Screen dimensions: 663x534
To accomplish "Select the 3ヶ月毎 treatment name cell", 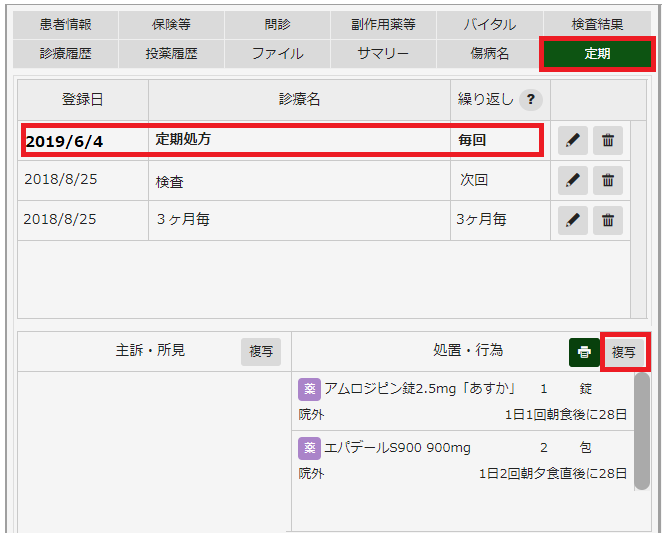I will point(299,220).
